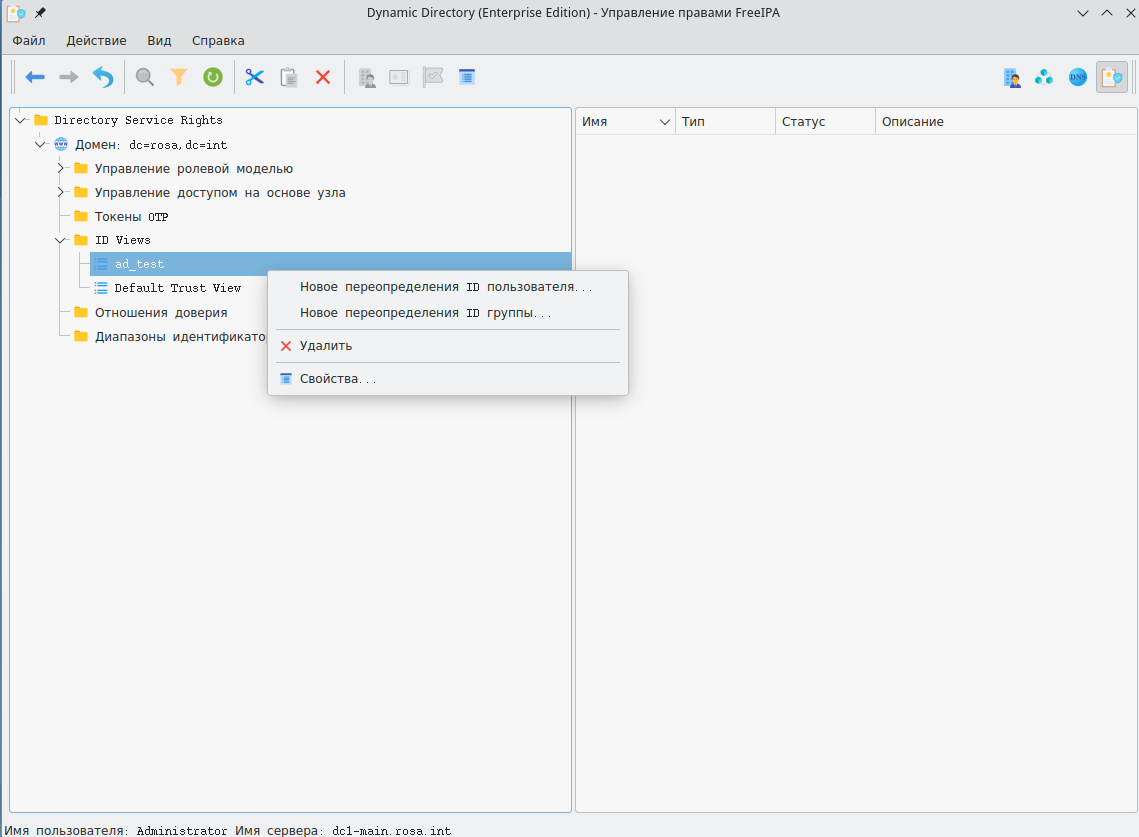Select Удалить in the context menu
The image size is (1139, 837).
pos(326,346)
